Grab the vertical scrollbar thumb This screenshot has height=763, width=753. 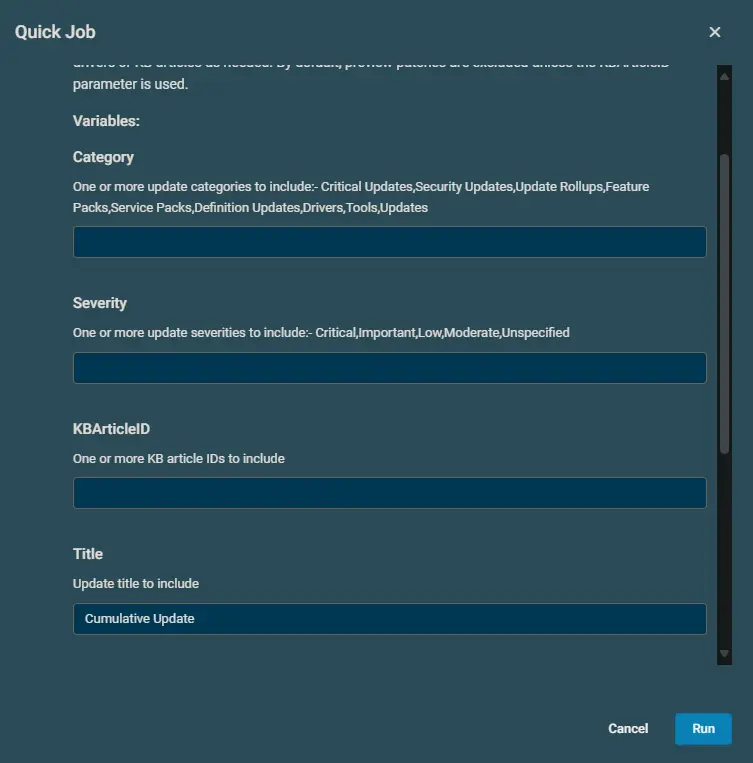pyautogui.click(x=724, y=300)
